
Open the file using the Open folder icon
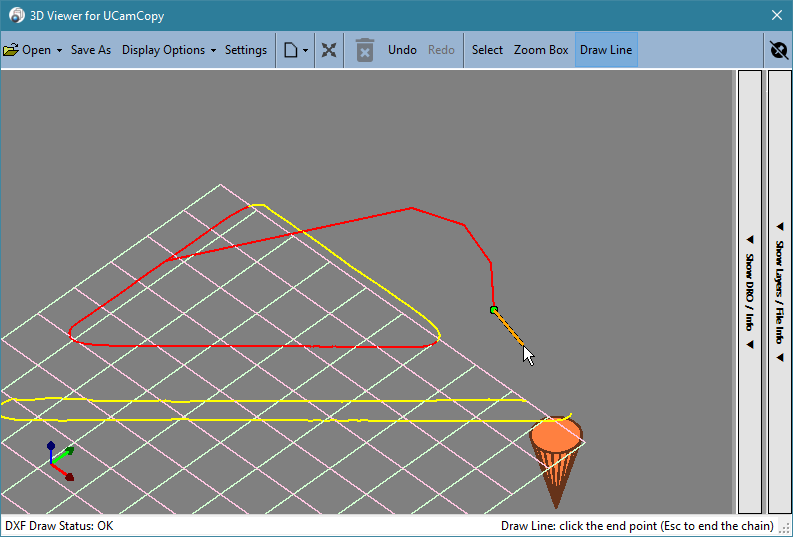(x=11, y=50)
